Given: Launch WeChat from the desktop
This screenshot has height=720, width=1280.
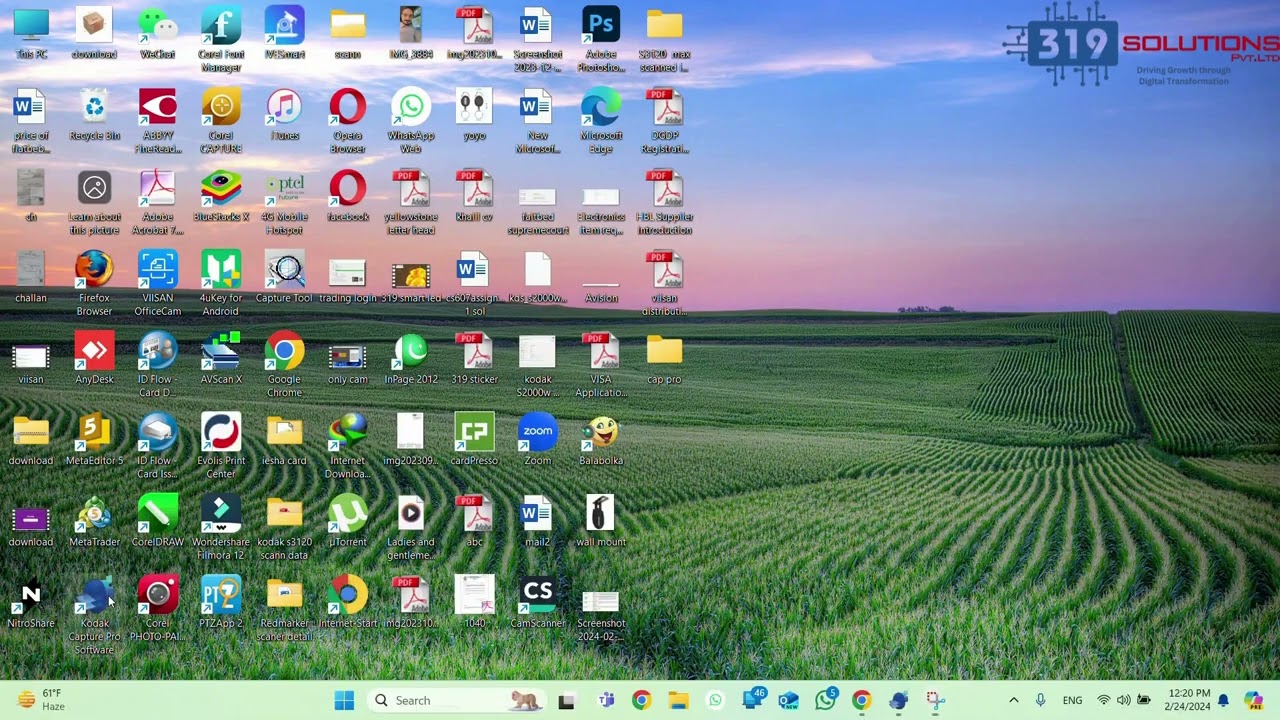Looking at the screenshot, I should [x=157, y=33].
